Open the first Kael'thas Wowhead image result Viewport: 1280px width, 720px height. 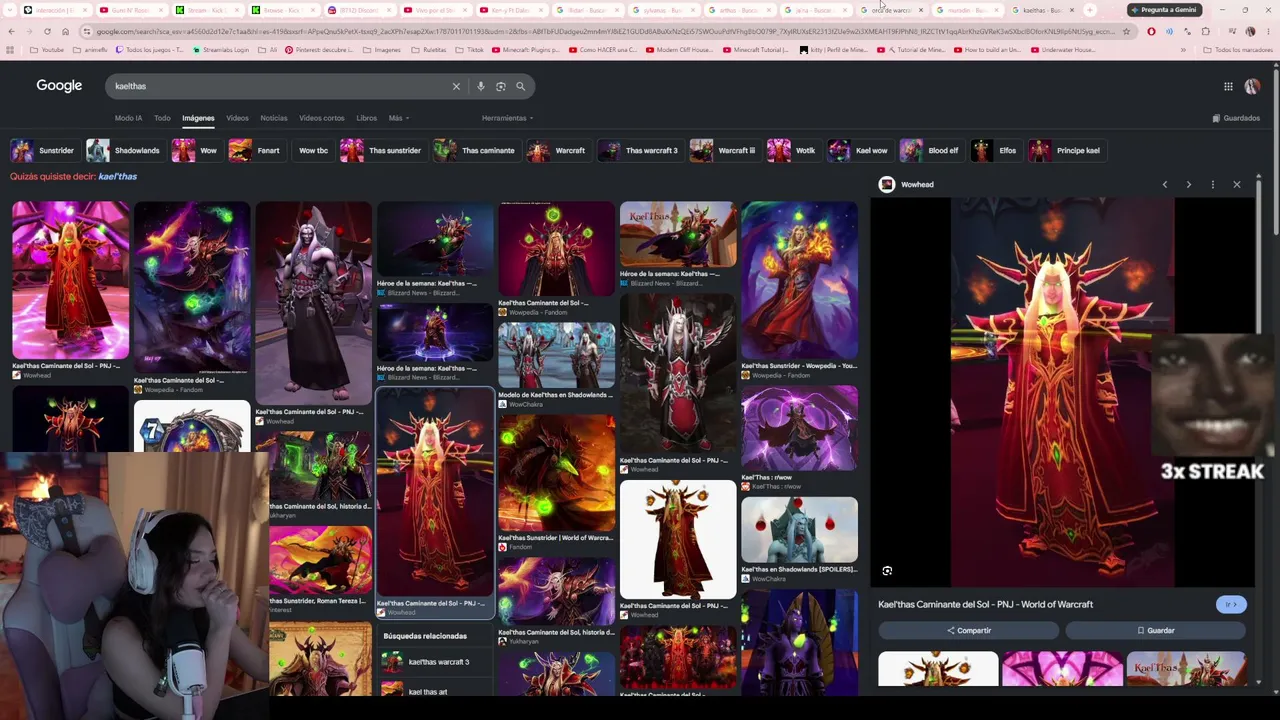tap(70, 280)
